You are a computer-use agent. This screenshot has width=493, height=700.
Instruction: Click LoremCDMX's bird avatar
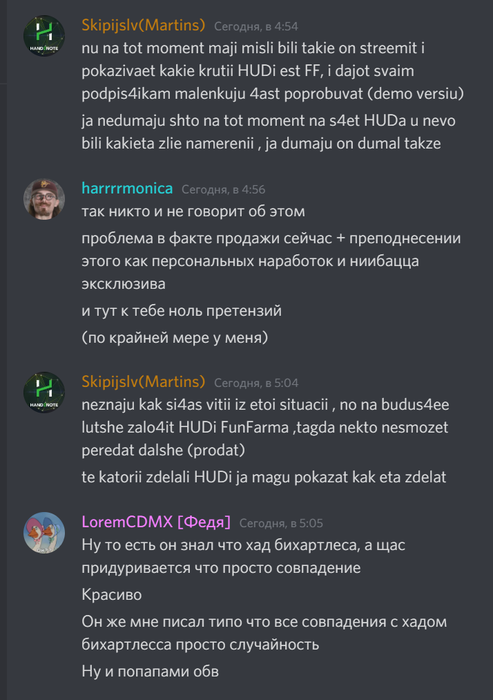coord(44,533)
